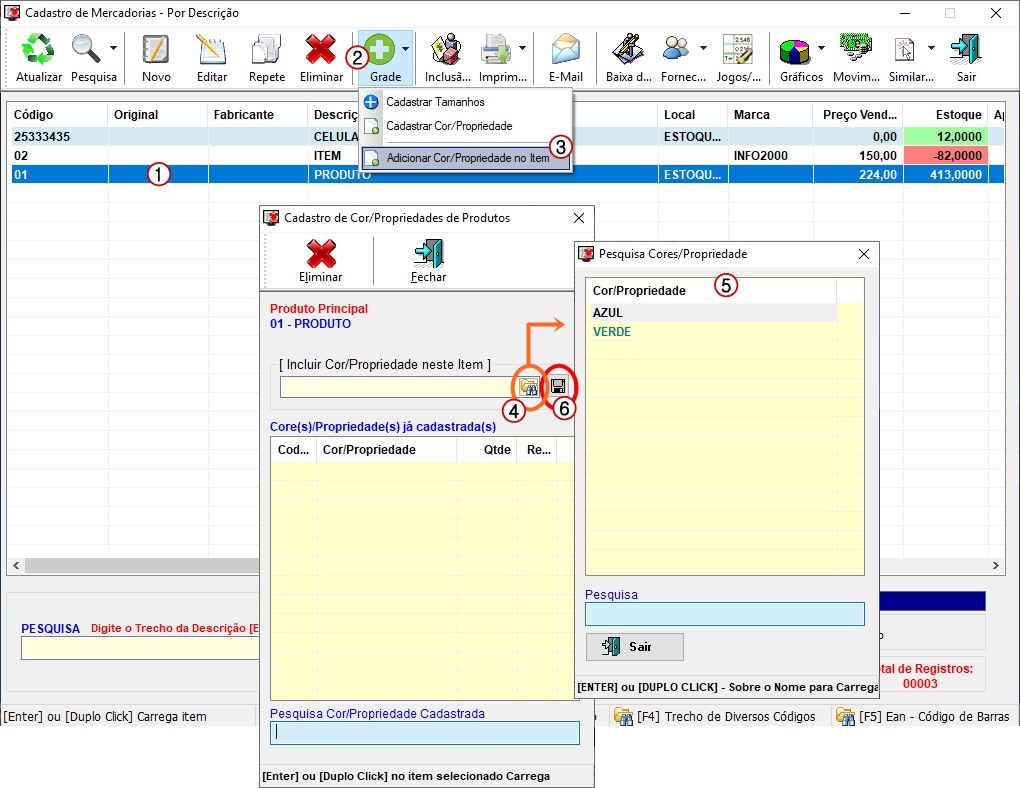Open the Fornecedores dropdown arrow

click(x=703, y=48)
